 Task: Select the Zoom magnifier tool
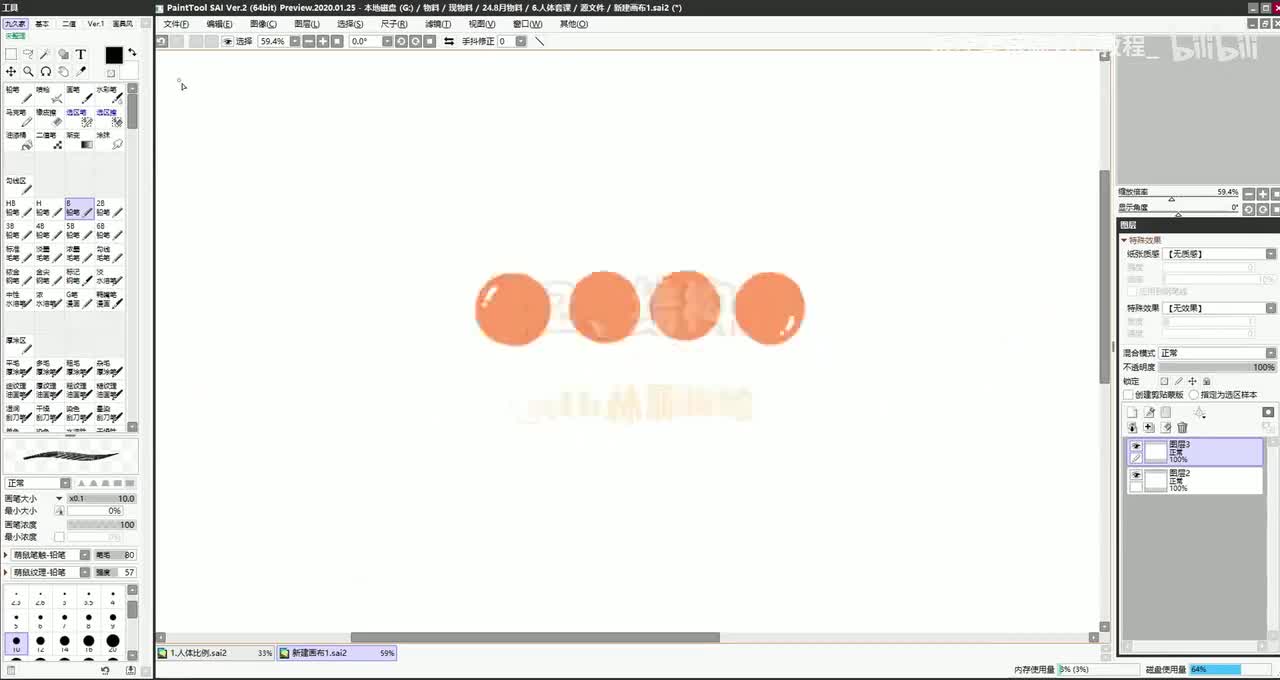click(x=28, y=72)
